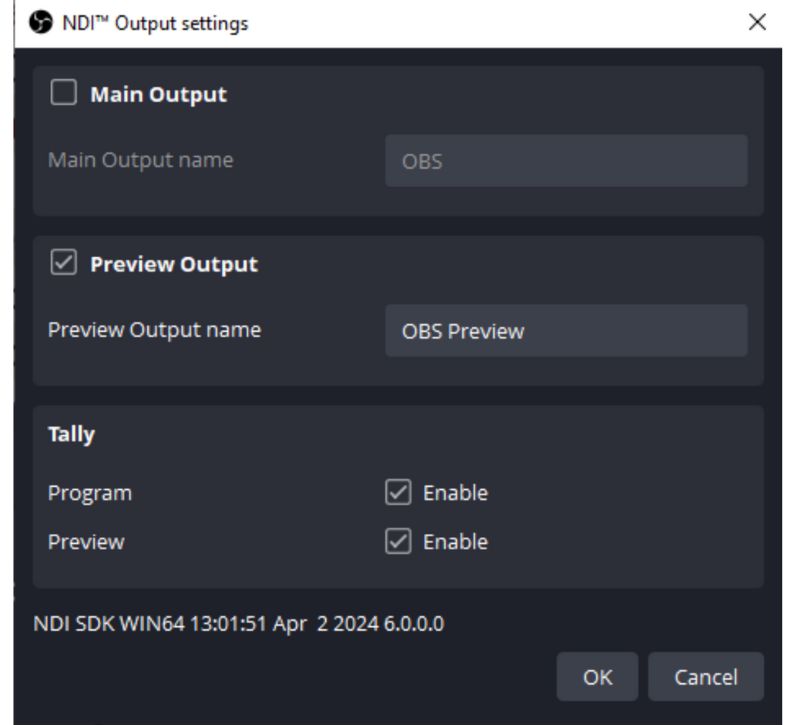Click the Preview Output name field
Screen dimensions: 800x725
pos(566,331)
